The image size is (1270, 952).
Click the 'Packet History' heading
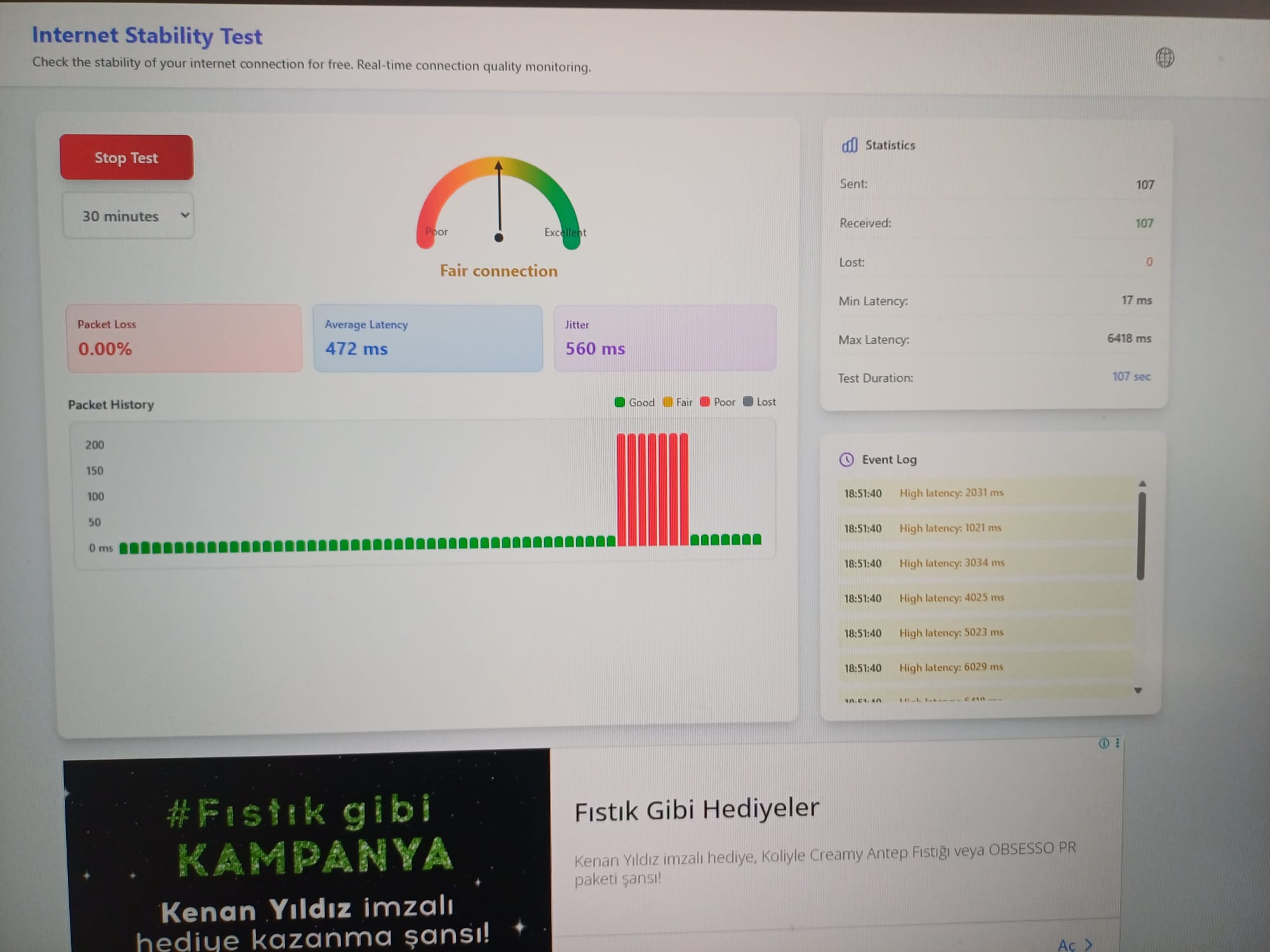(x=111, y=405)
